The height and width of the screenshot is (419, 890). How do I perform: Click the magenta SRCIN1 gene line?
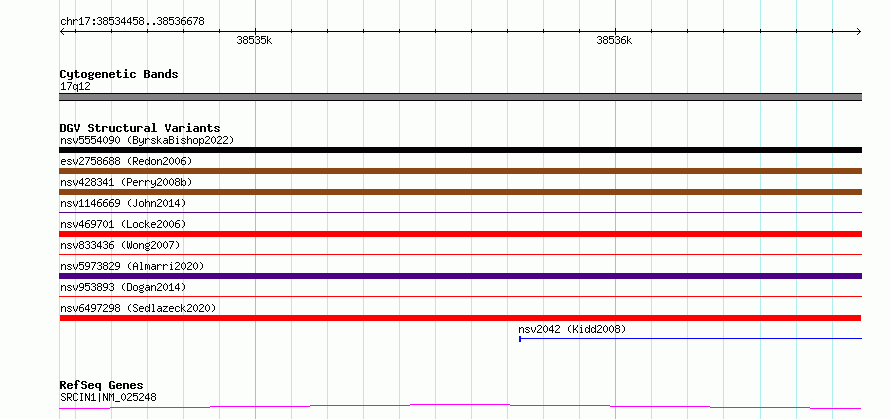coord(460,407)
